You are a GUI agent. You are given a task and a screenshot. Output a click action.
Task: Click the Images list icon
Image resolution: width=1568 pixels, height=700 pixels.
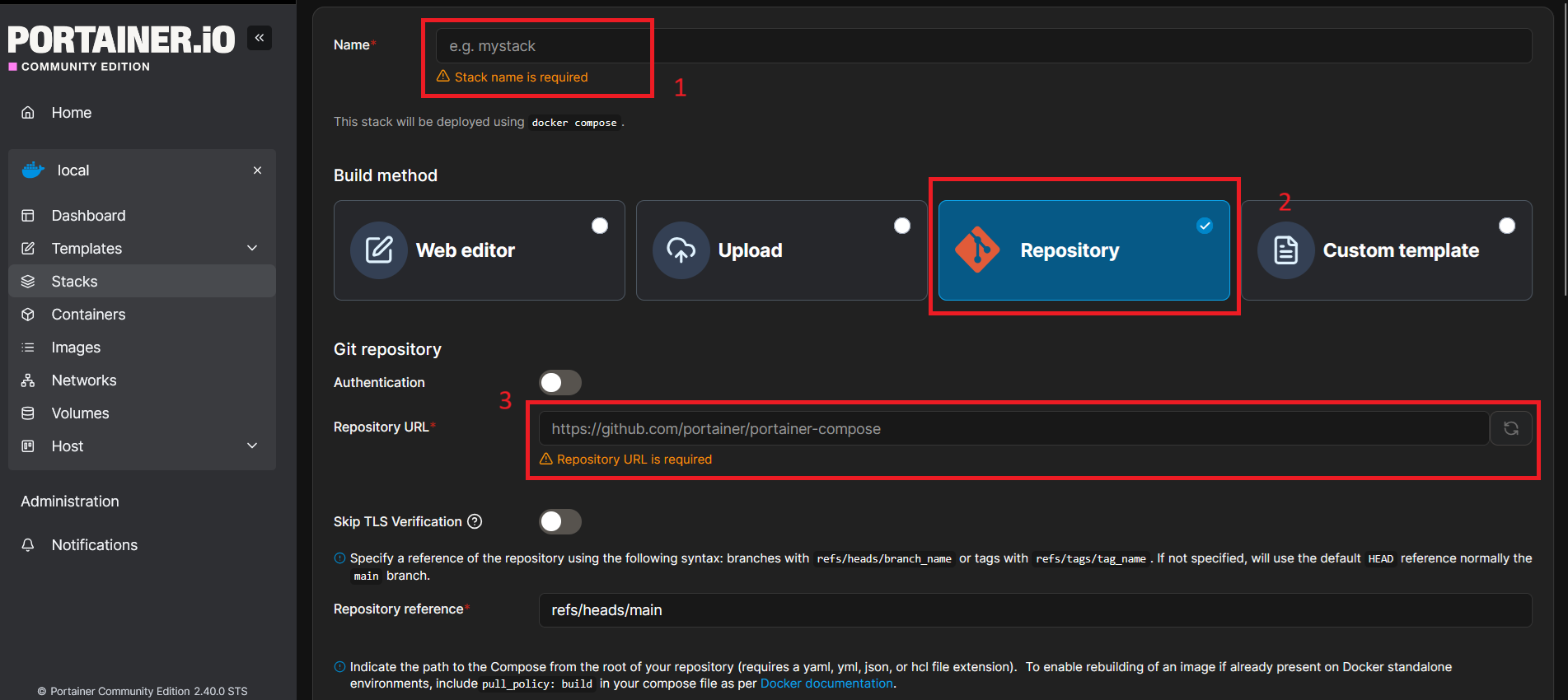[28, 348]
